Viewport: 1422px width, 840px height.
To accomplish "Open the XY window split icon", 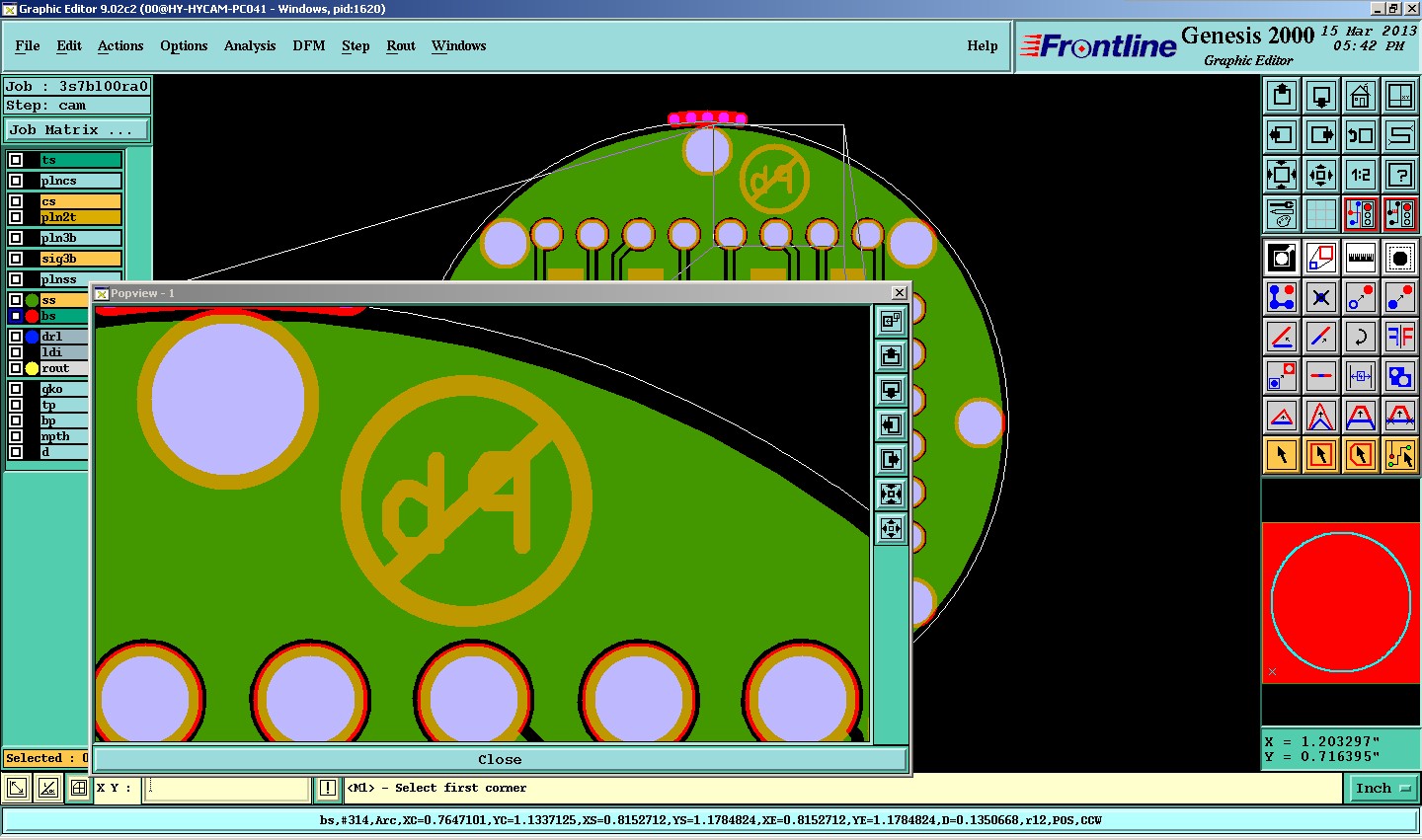I will 1400,96.
